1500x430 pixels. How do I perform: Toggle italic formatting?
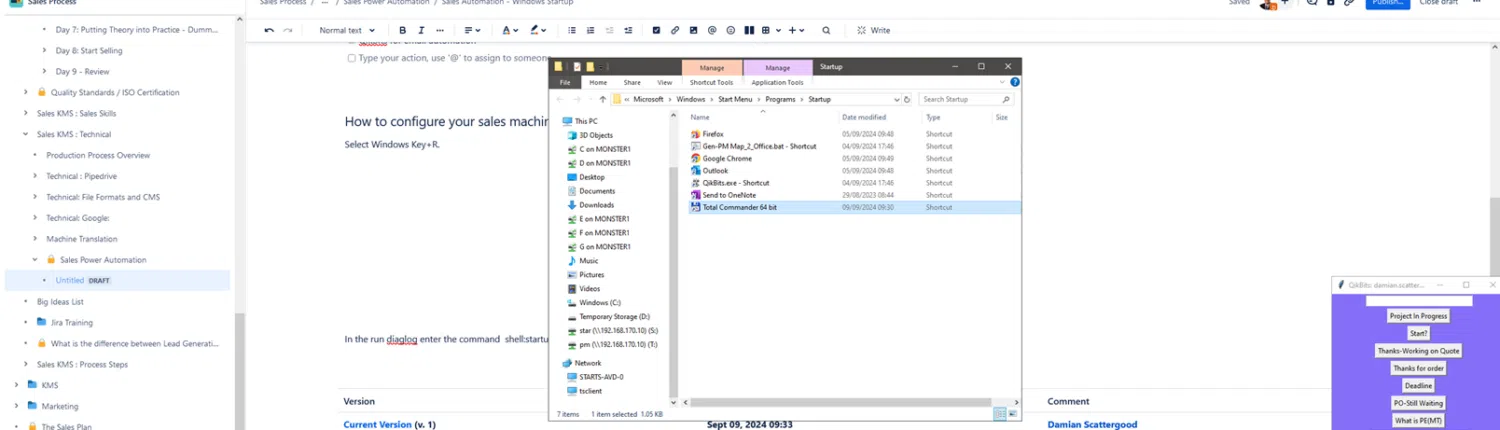point(421,31)
